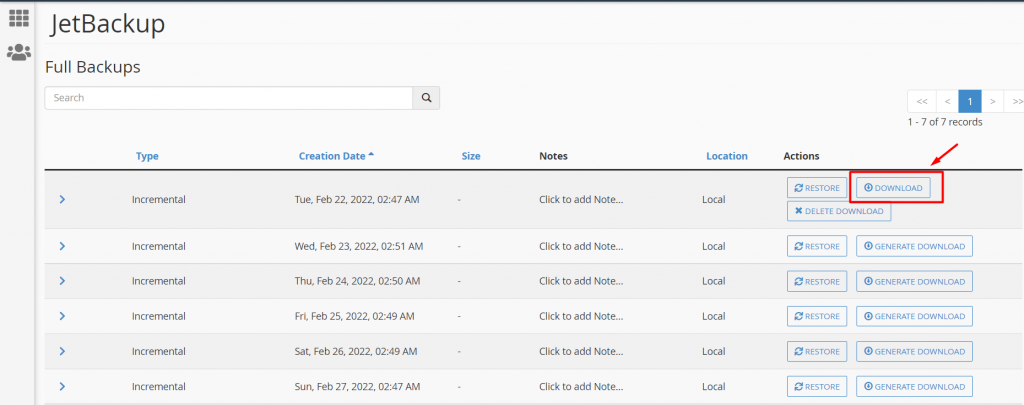Go to previous page with < button

(947, 101)
